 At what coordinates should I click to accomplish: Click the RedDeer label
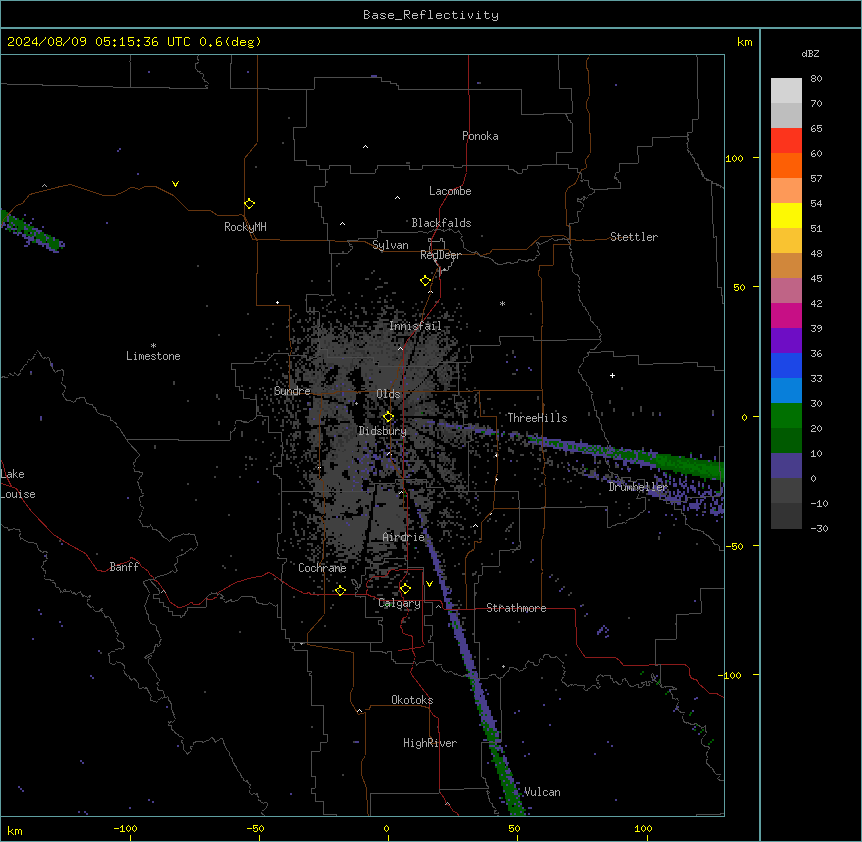(440, 255)
